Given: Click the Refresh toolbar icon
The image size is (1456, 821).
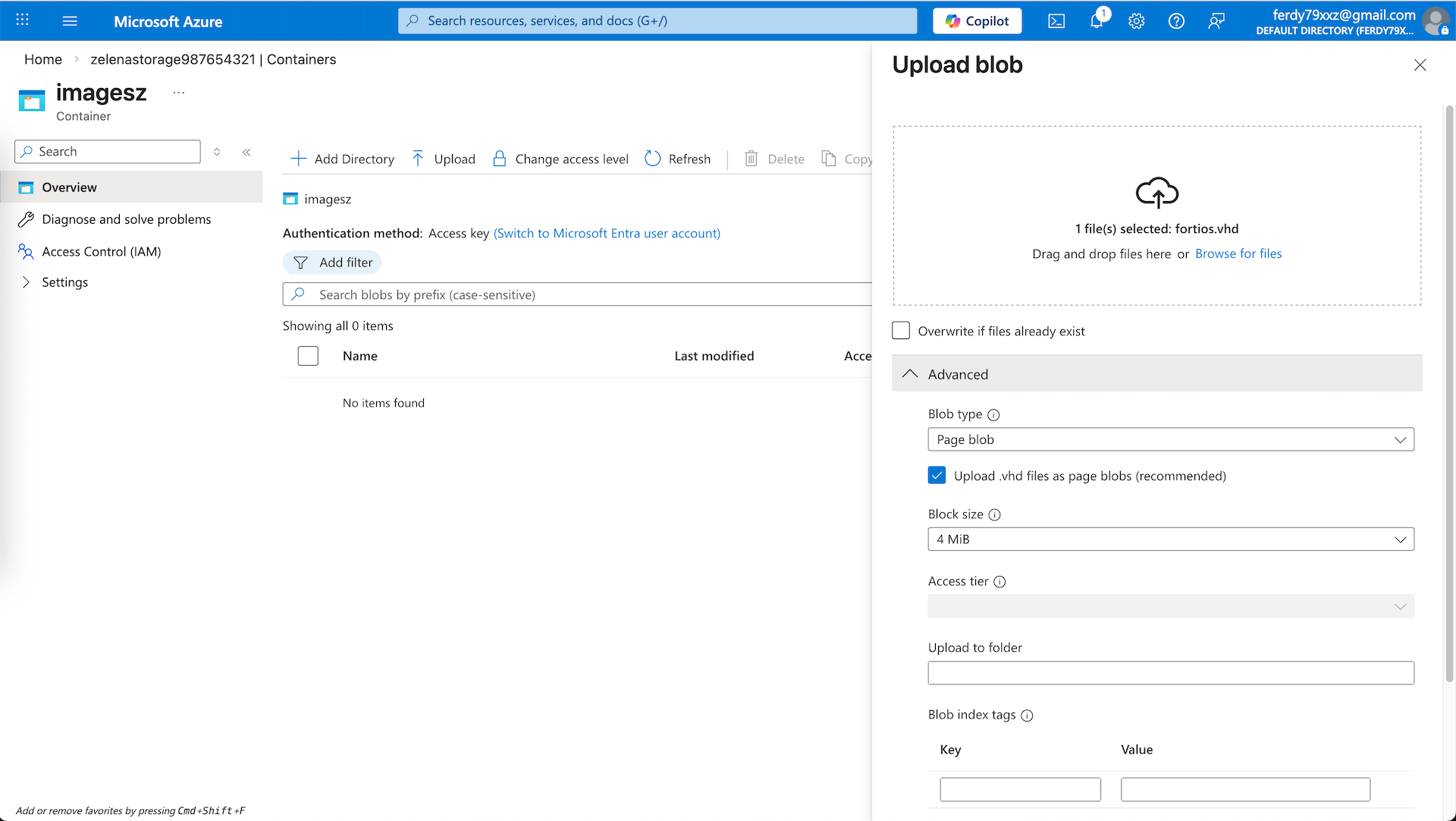Looking at the screenshot, I should 653,159.
